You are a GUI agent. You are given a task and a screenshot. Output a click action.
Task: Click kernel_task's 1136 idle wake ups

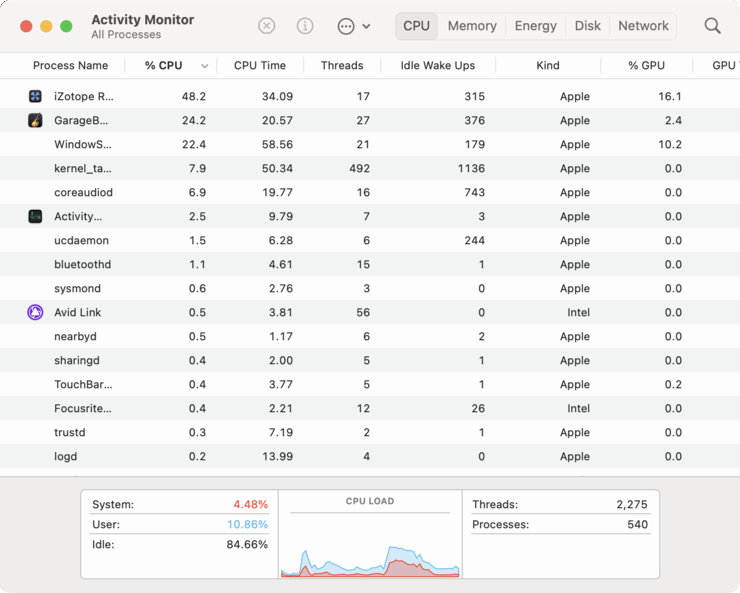coord(471,168)
